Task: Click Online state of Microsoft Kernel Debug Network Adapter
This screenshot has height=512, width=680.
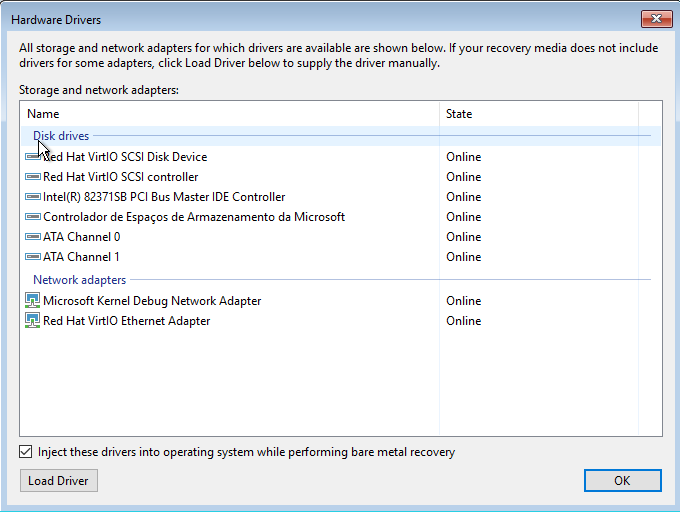Action: [x=464, y=300]
